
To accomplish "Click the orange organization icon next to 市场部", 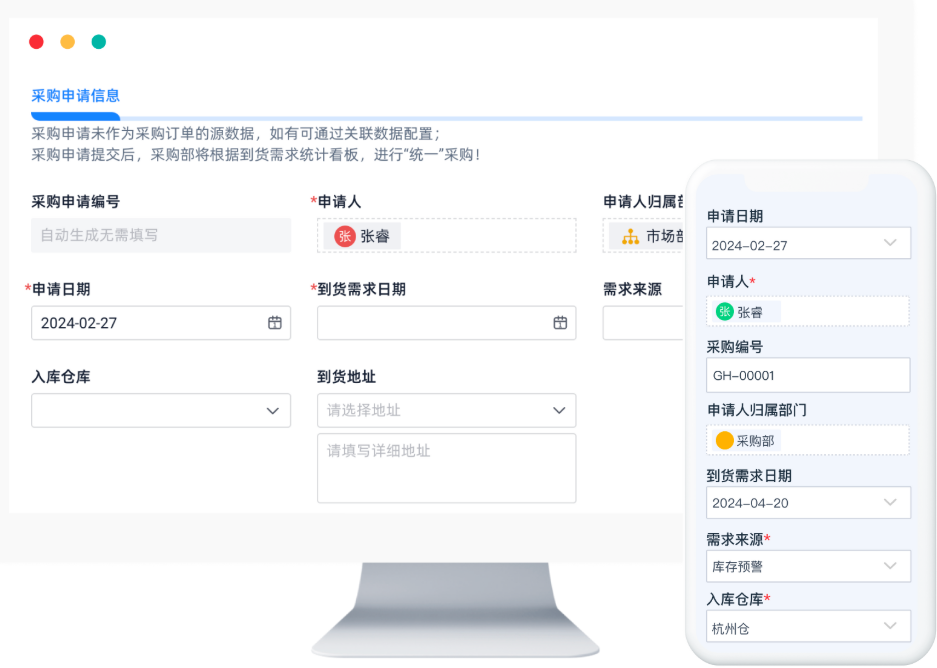I will tap(630, 237).
